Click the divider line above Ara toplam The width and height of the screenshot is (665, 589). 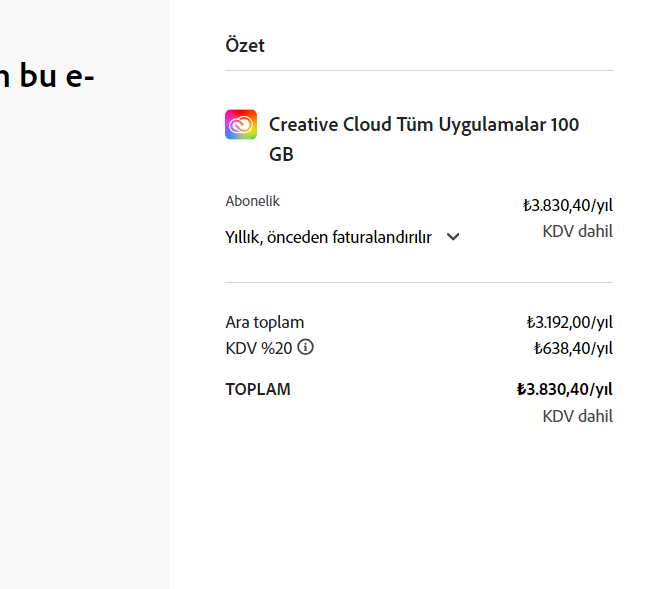[419, 282]
